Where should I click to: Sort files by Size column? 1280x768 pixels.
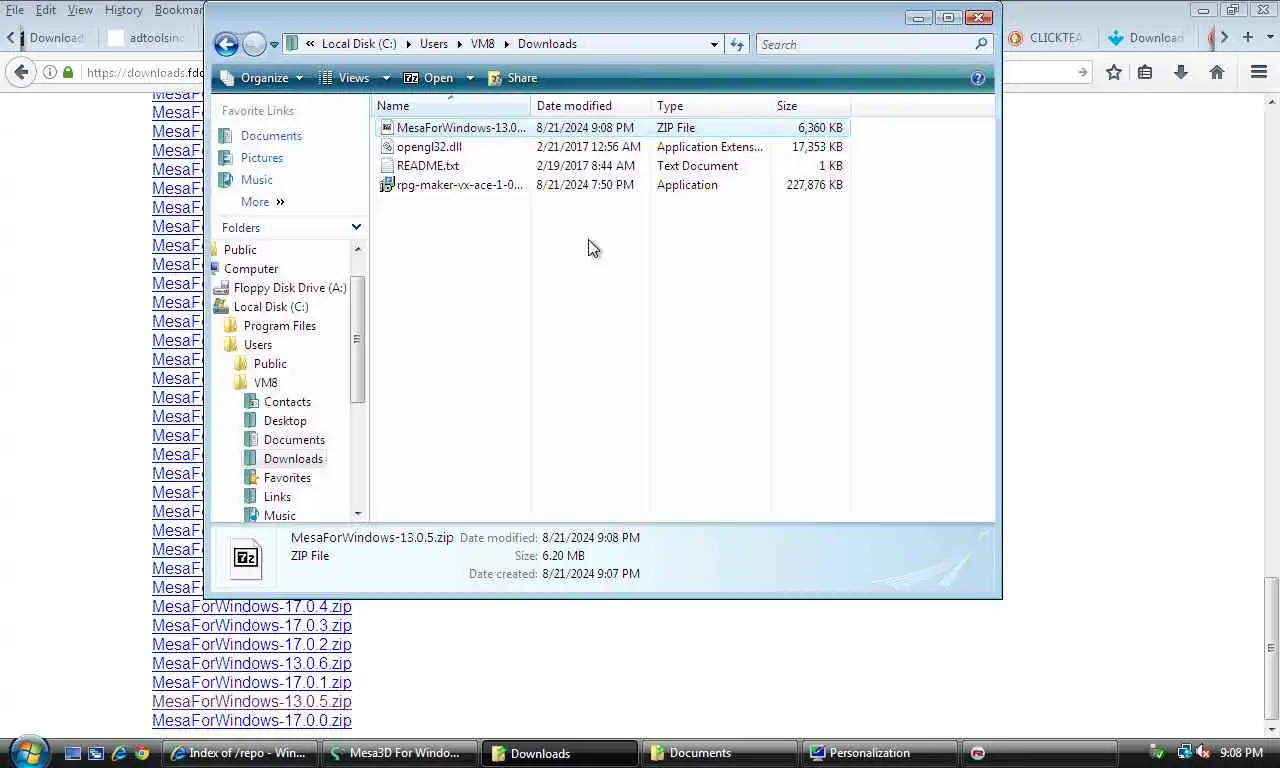coord(811,106)
